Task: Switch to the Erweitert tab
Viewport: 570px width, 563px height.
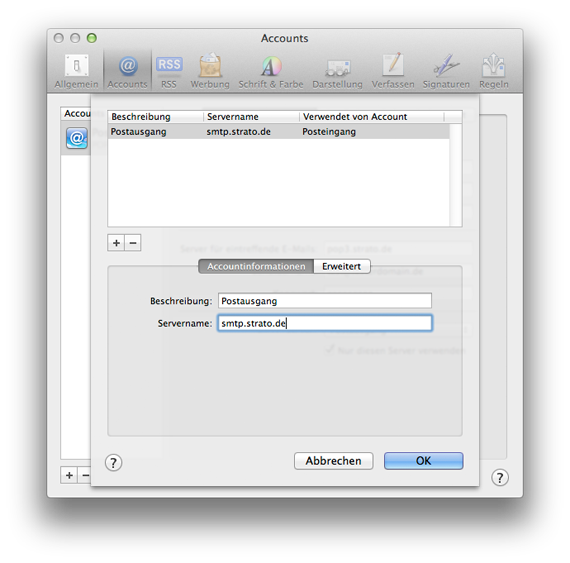Action: (x=342, y=266)
